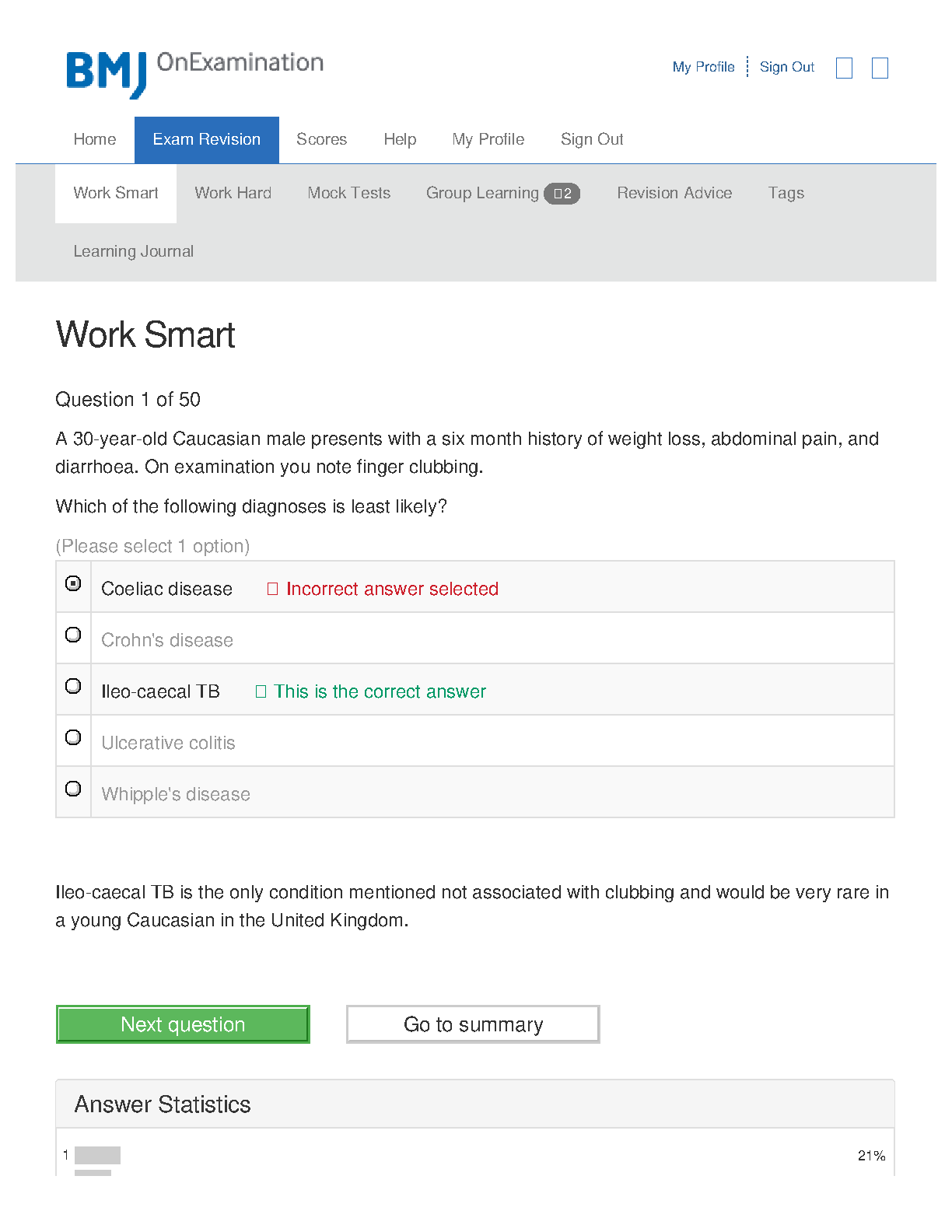Click the rightmost square icon in header

(880, 68)
